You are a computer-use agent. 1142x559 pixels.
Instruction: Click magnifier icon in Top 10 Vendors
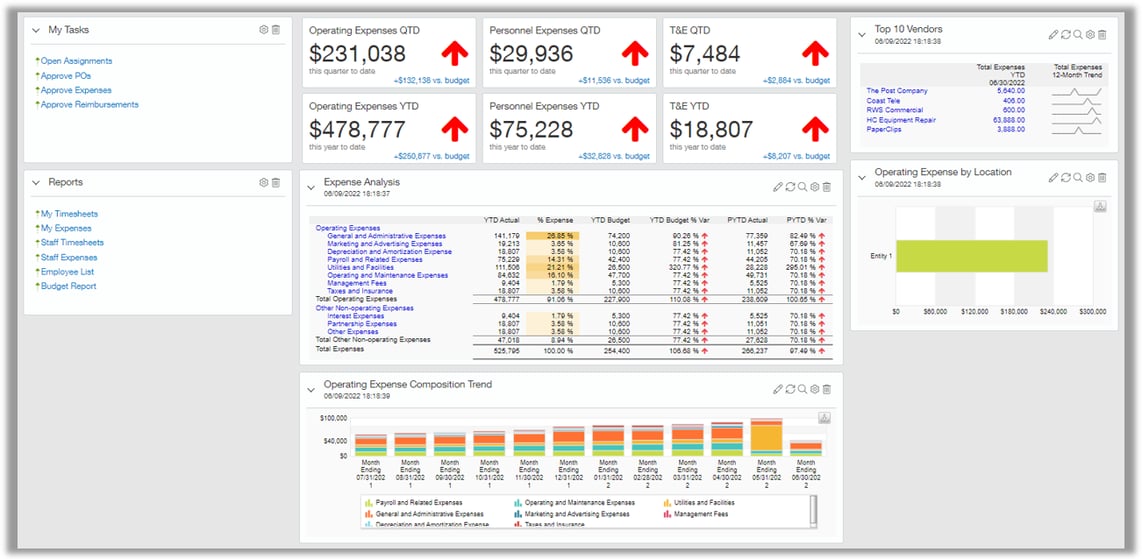1078,34
